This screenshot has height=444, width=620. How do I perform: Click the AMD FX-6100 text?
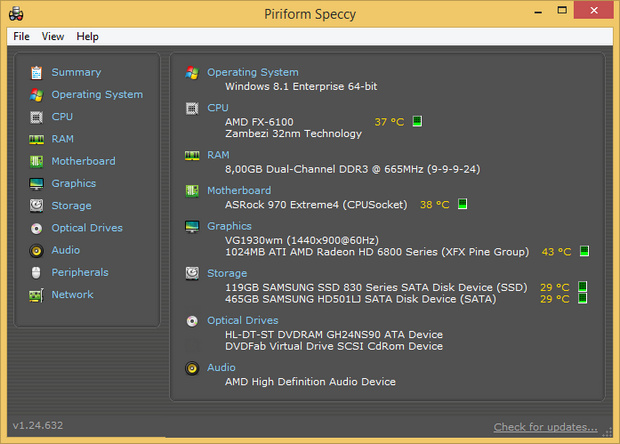(x=259, y=122)
